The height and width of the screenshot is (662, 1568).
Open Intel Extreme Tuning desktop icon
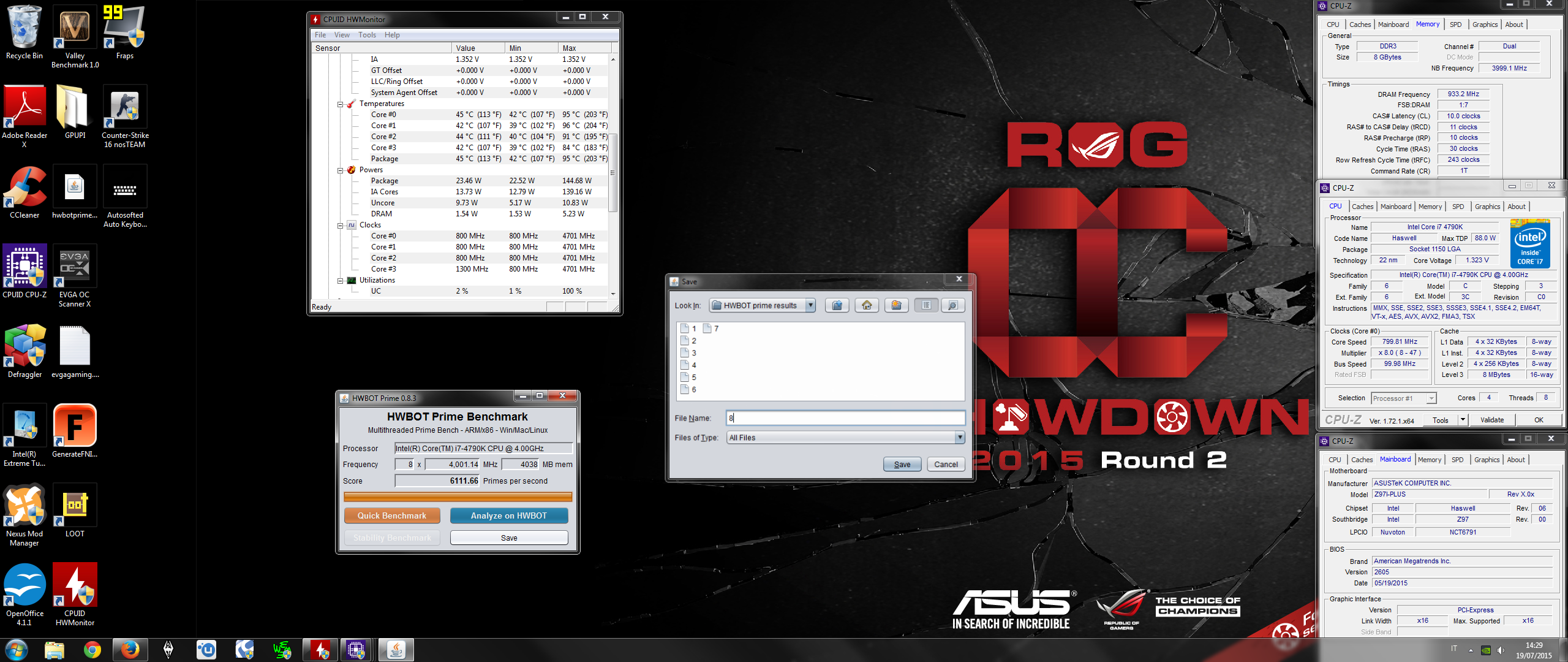(24, 435)
